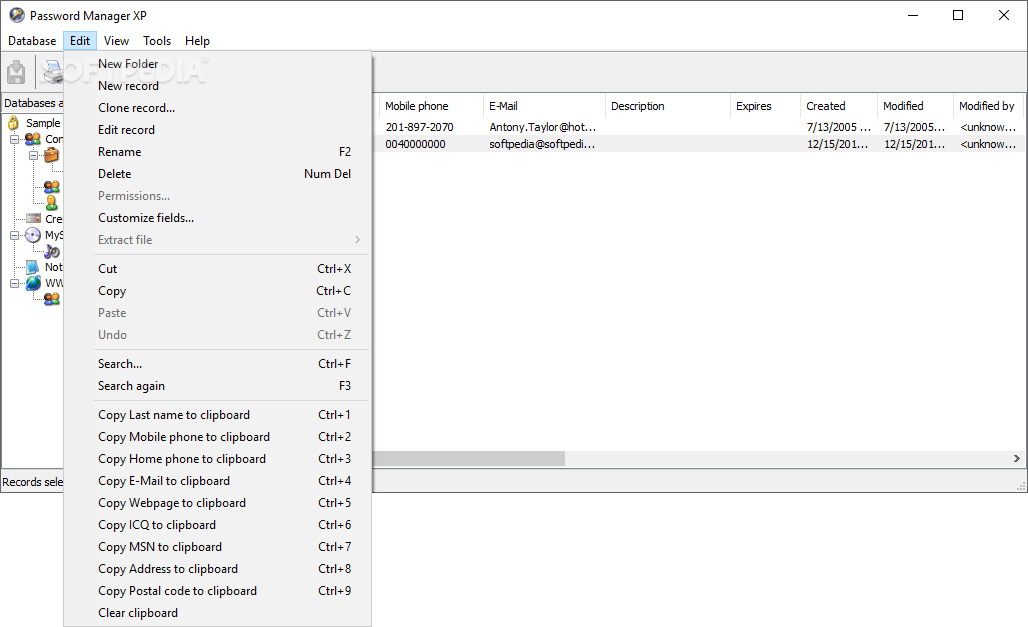
Task: Select the notepad folder icon
Action: 32,267
